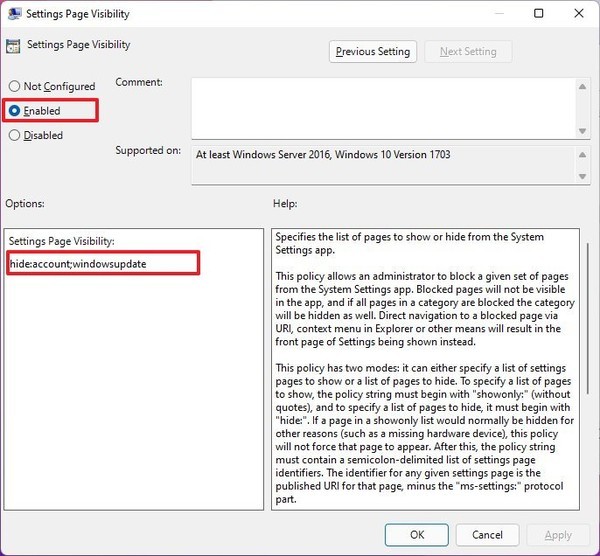This screenshot has width=600, height=556.
Task: Click the Apply button
Action: pos(558,535)
